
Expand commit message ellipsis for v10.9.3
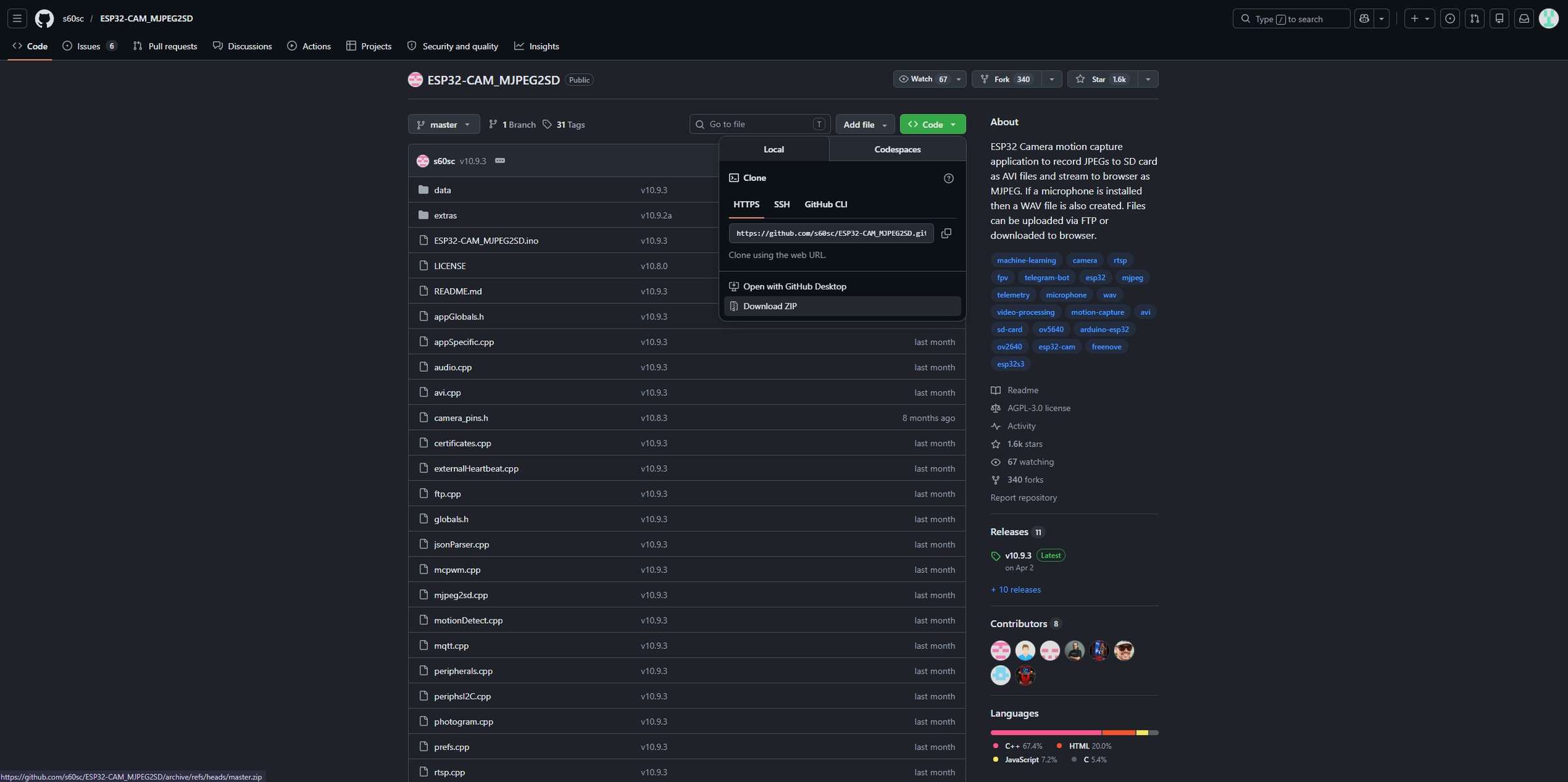(500, 161)
